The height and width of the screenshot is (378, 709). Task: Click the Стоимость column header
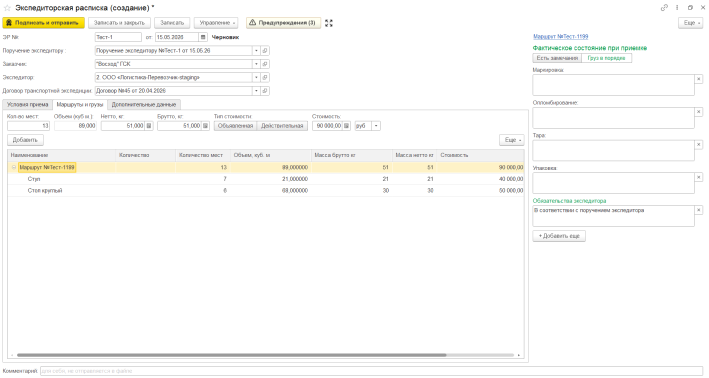tap(480, 155)
